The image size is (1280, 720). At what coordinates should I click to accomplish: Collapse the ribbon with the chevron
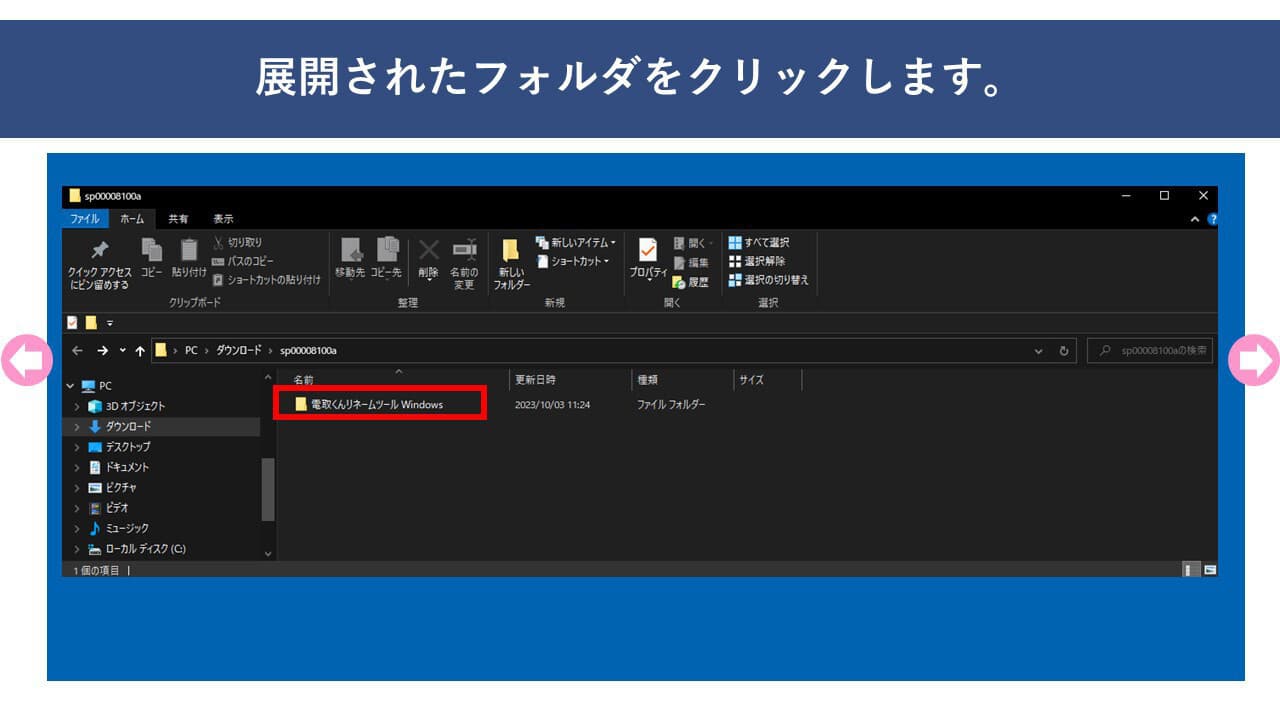click(1195, 219)
